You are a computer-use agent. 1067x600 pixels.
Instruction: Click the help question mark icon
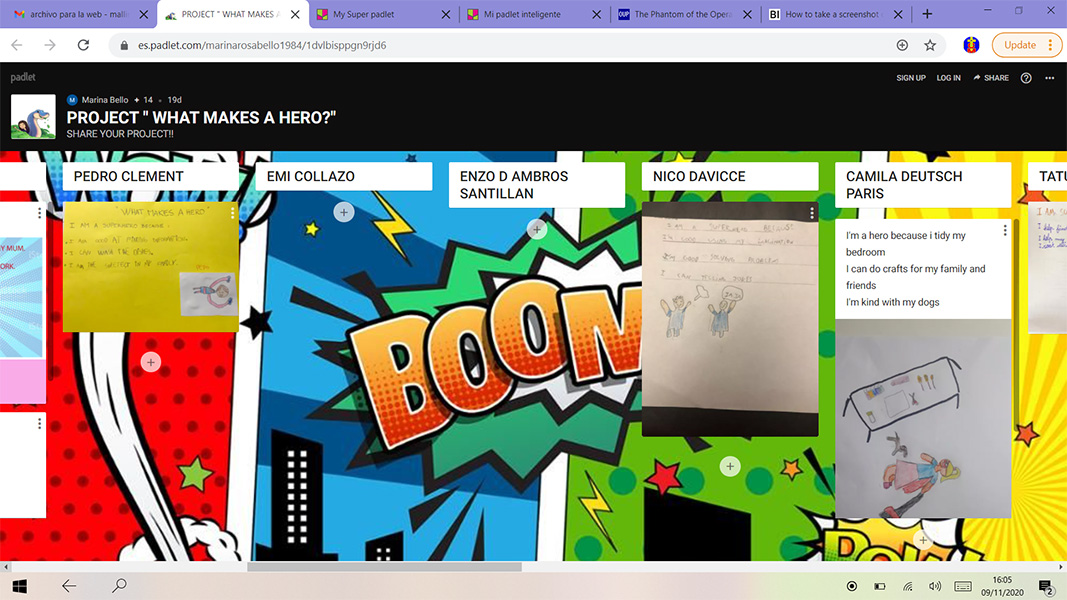coord(1026,78)
